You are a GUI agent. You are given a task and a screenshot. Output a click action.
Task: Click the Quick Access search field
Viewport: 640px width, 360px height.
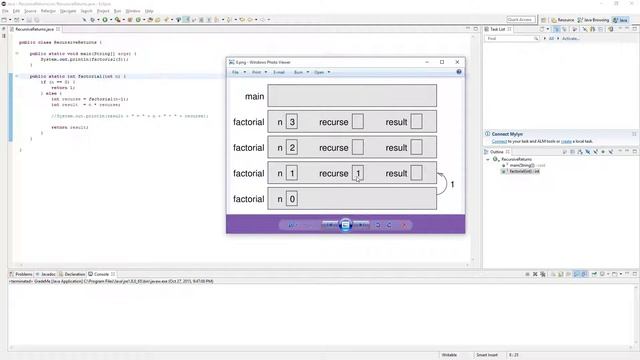[x=520, y=20]
